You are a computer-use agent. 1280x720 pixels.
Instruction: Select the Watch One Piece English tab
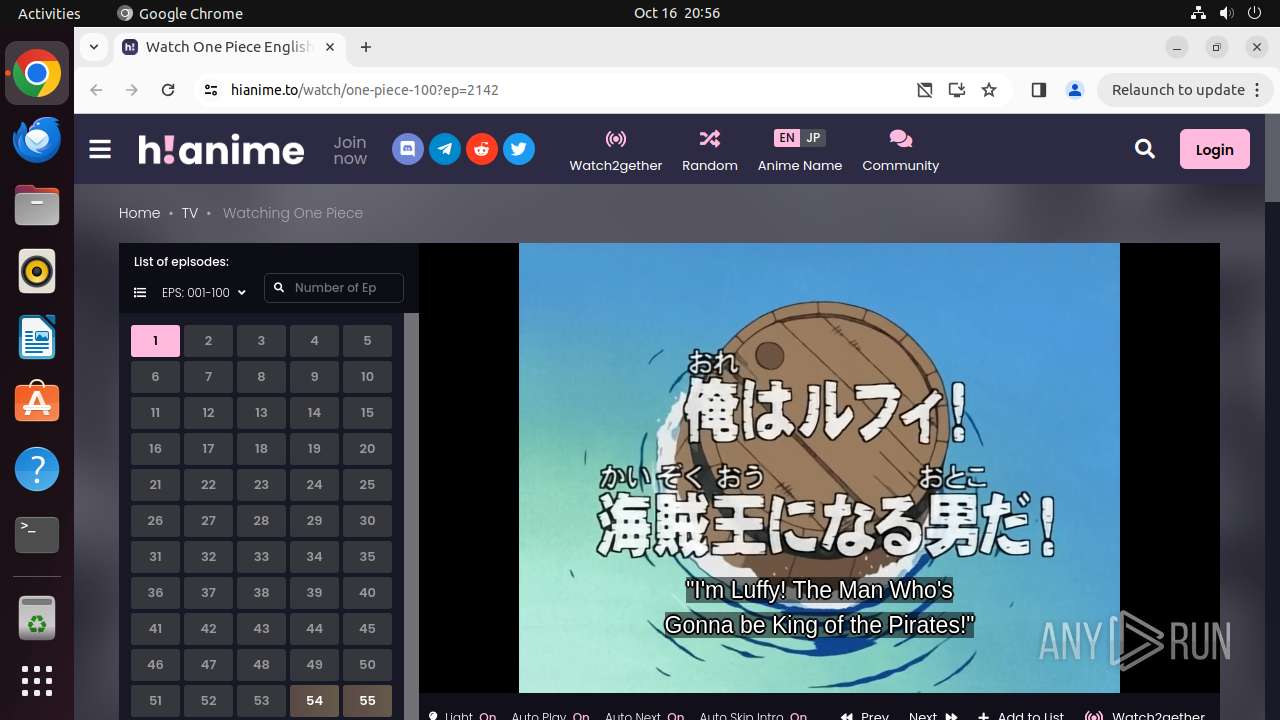point(230,47)
